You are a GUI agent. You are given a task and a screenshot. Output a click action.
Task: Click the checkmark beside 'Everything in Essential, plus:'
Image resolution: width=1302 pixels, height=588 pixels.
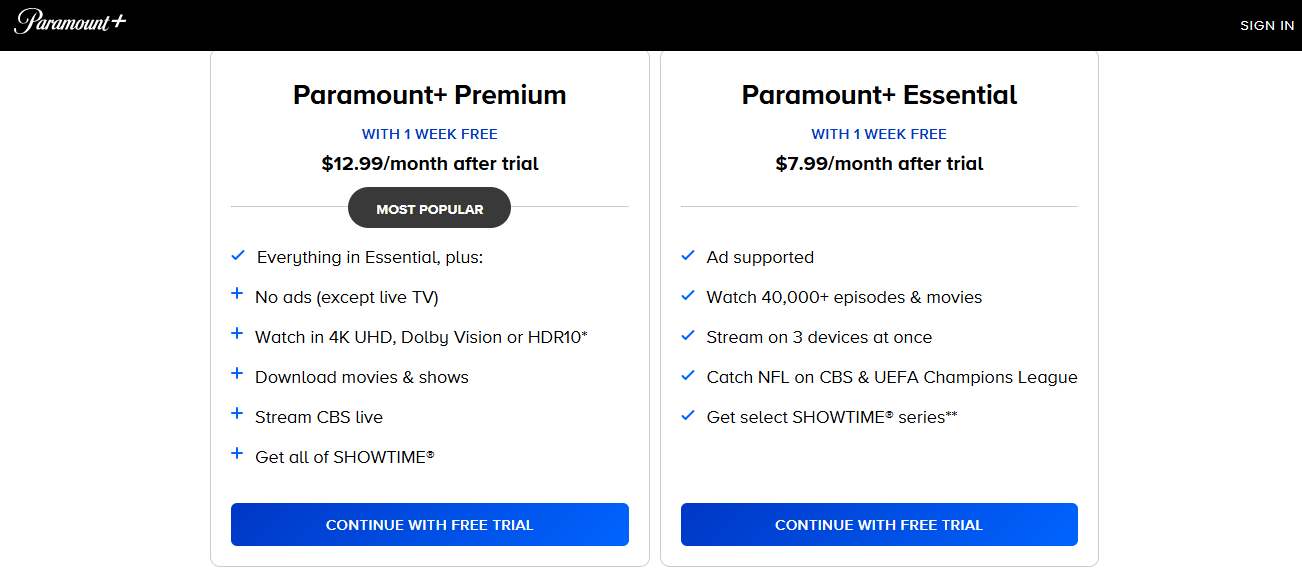pos(237,255)
